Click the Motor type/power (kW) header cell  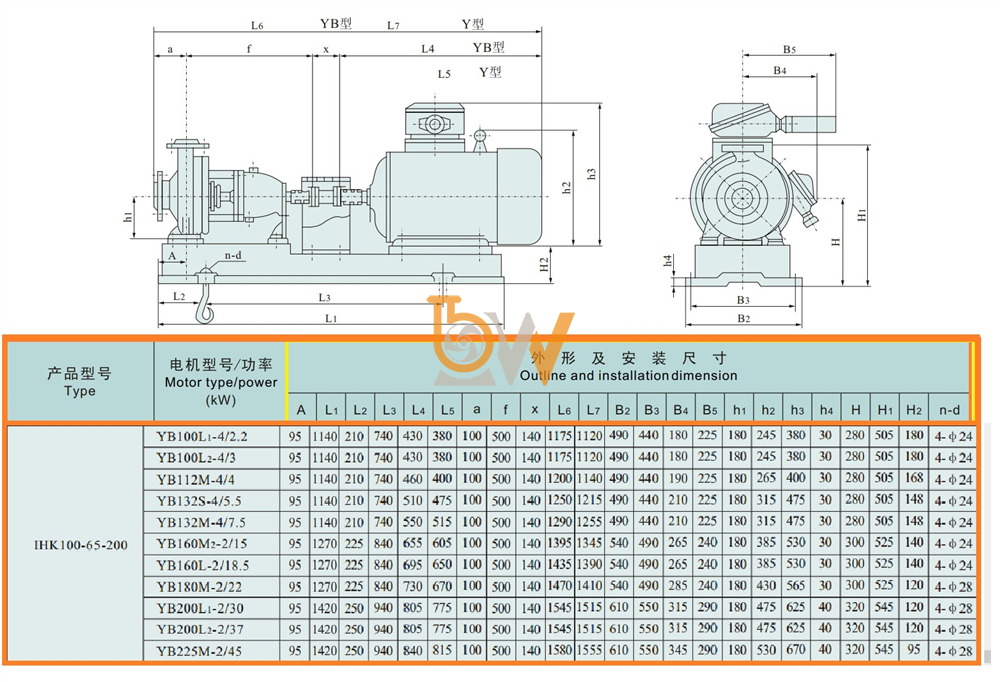pos(221,382)
